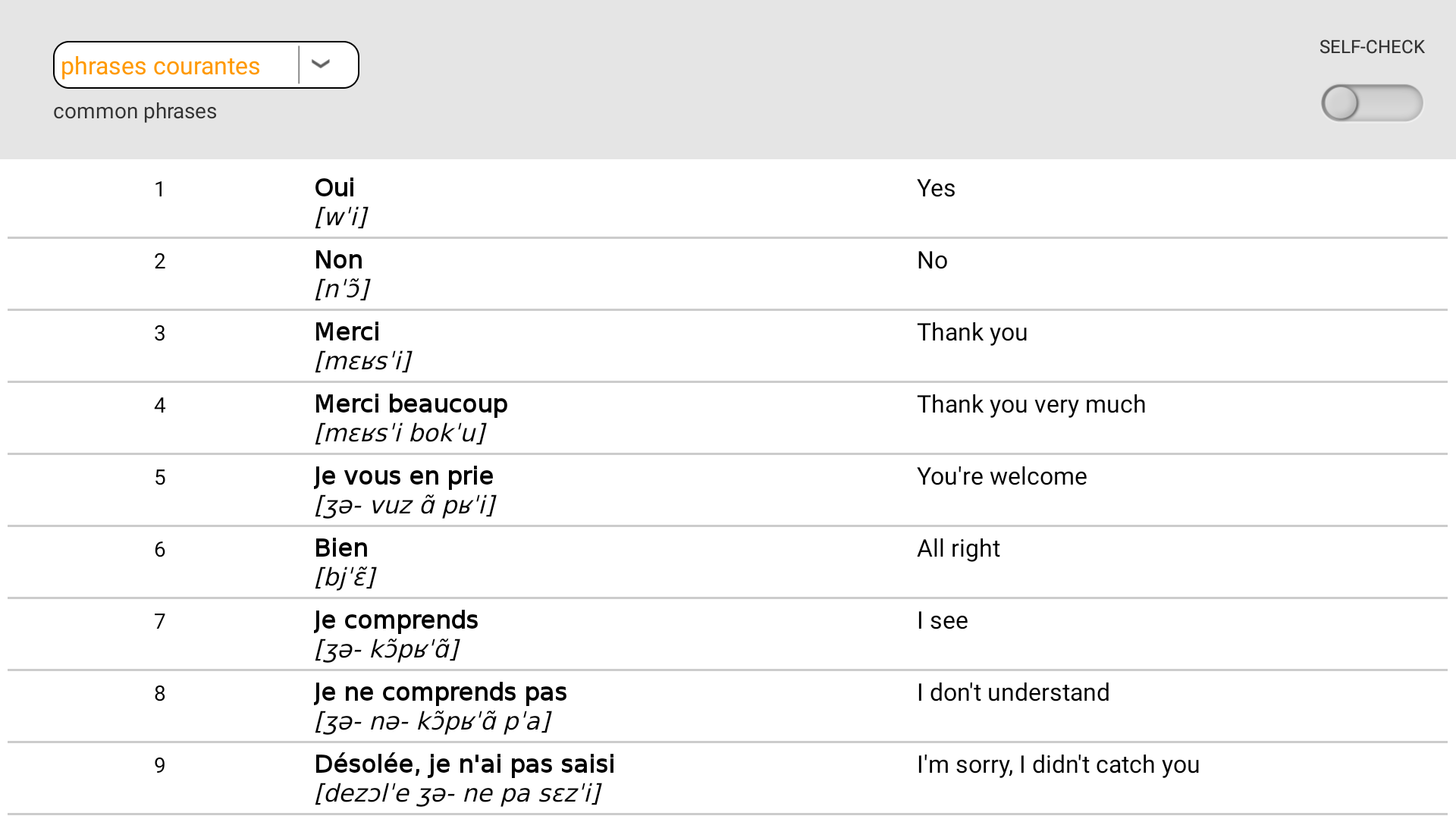Click the phrase Non
Image resolution: width=1456 pixels, height=819 pixels.
[x=338, y=260]
